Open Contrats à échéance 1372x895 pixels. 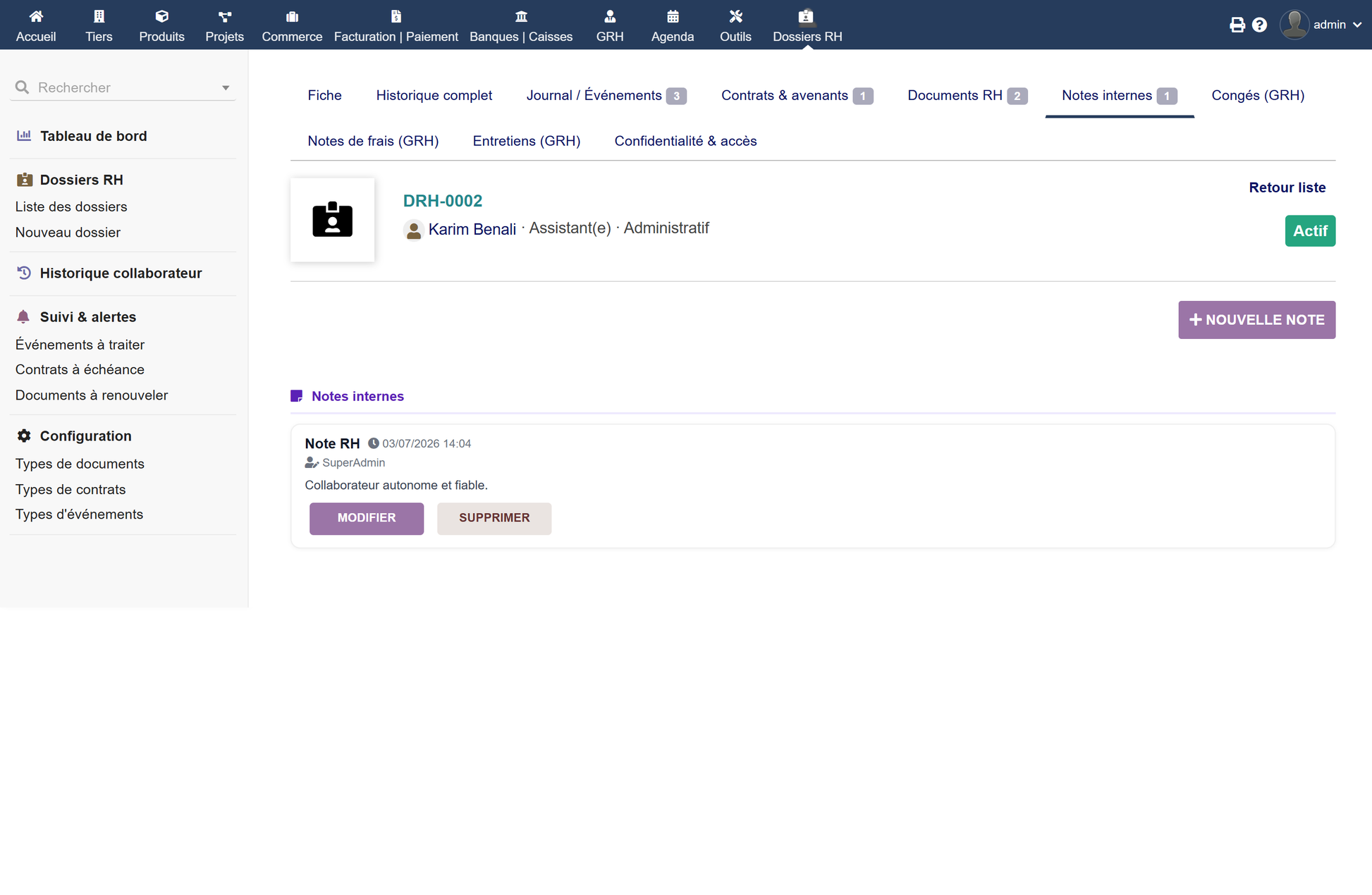pyautogui.click(x=80, y=369)
